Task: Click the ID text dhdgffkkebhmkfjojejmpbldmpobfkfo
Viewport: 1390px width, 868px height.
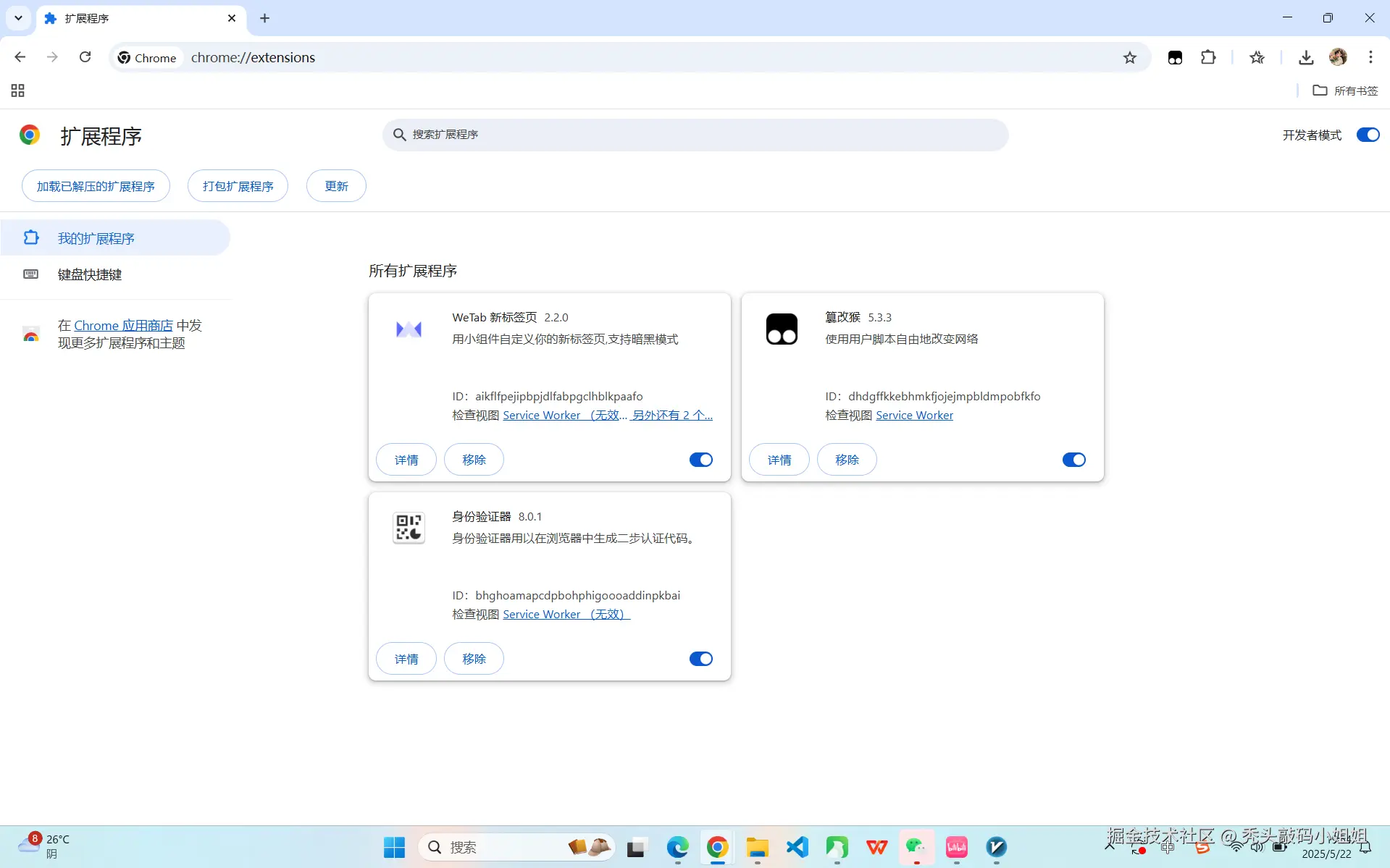Action: coord(944,396)
